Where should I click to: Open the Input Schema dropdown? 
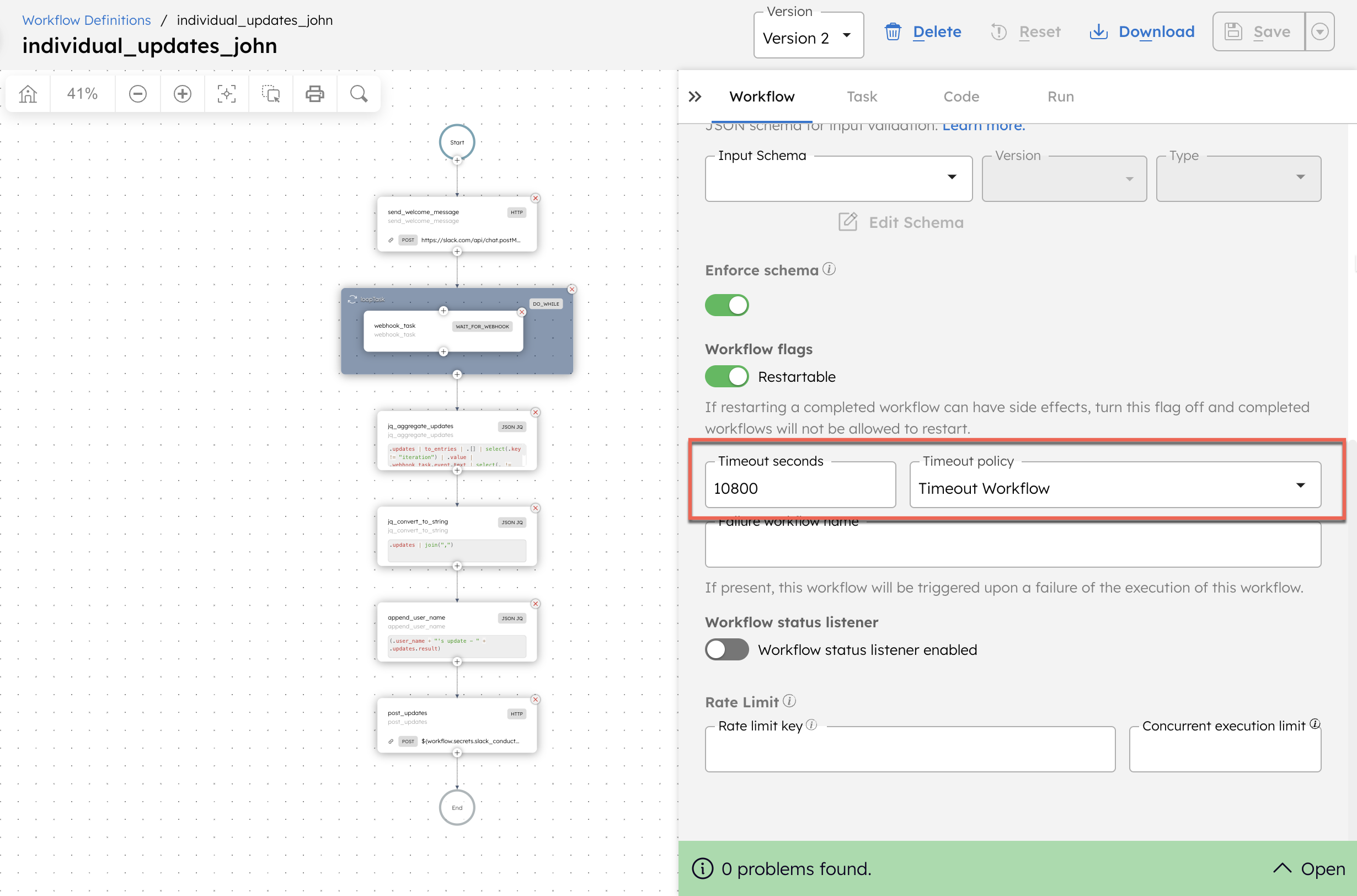(839, 178)
